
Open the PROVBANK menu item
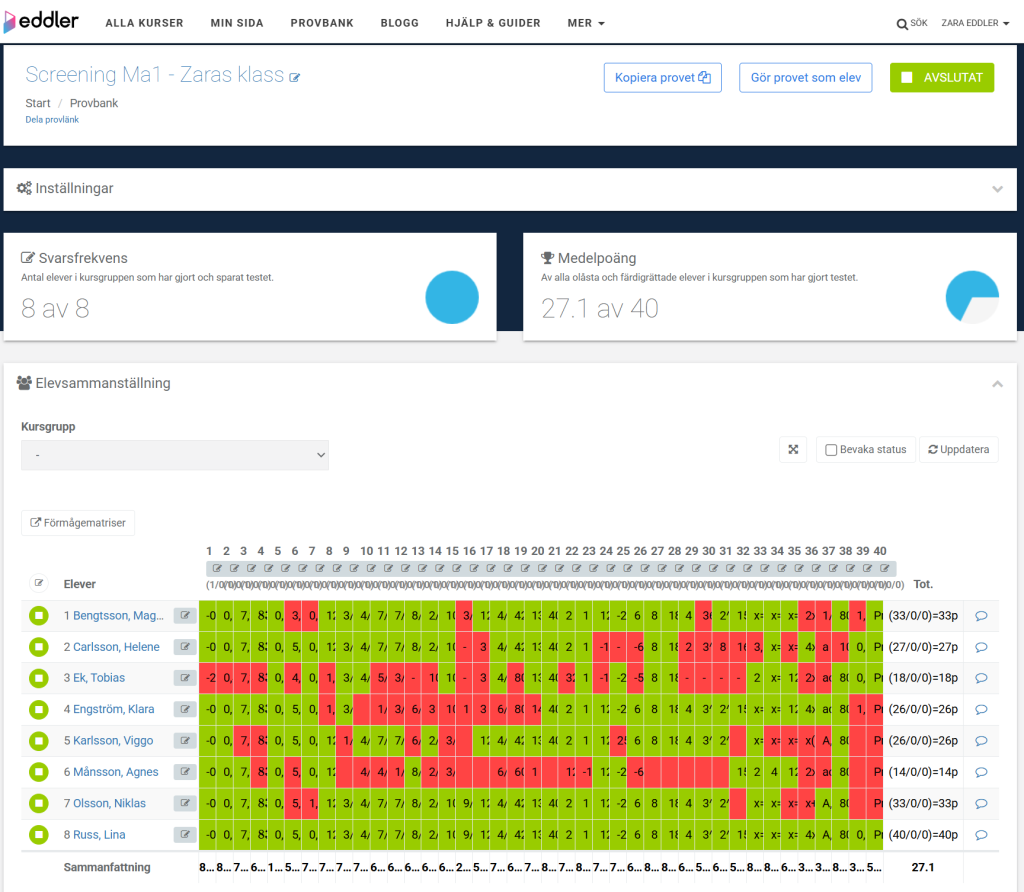coord(322,23)
